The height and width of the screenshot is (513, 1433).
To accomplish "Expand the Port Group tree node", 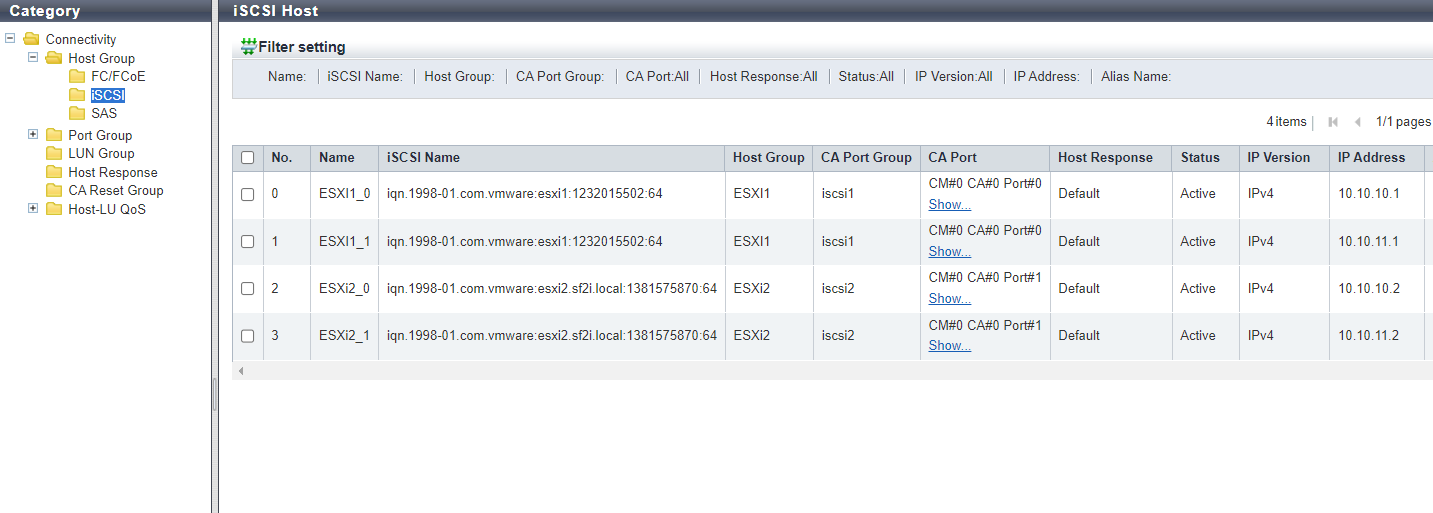I will 33,135.
